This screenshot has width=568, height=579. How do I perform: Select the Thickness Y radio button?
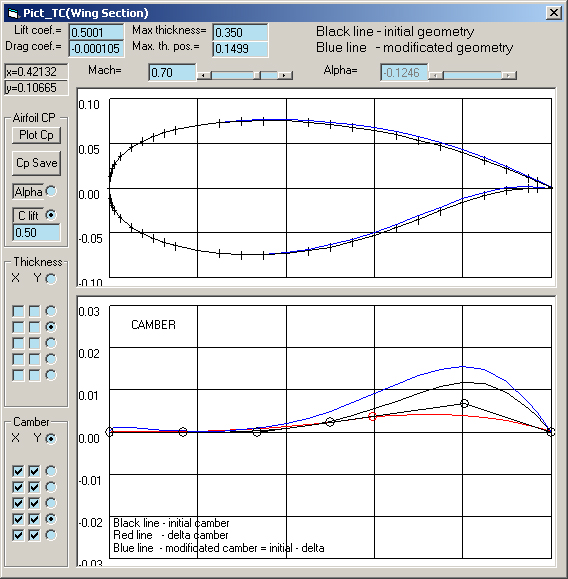(x=51, y=279)
